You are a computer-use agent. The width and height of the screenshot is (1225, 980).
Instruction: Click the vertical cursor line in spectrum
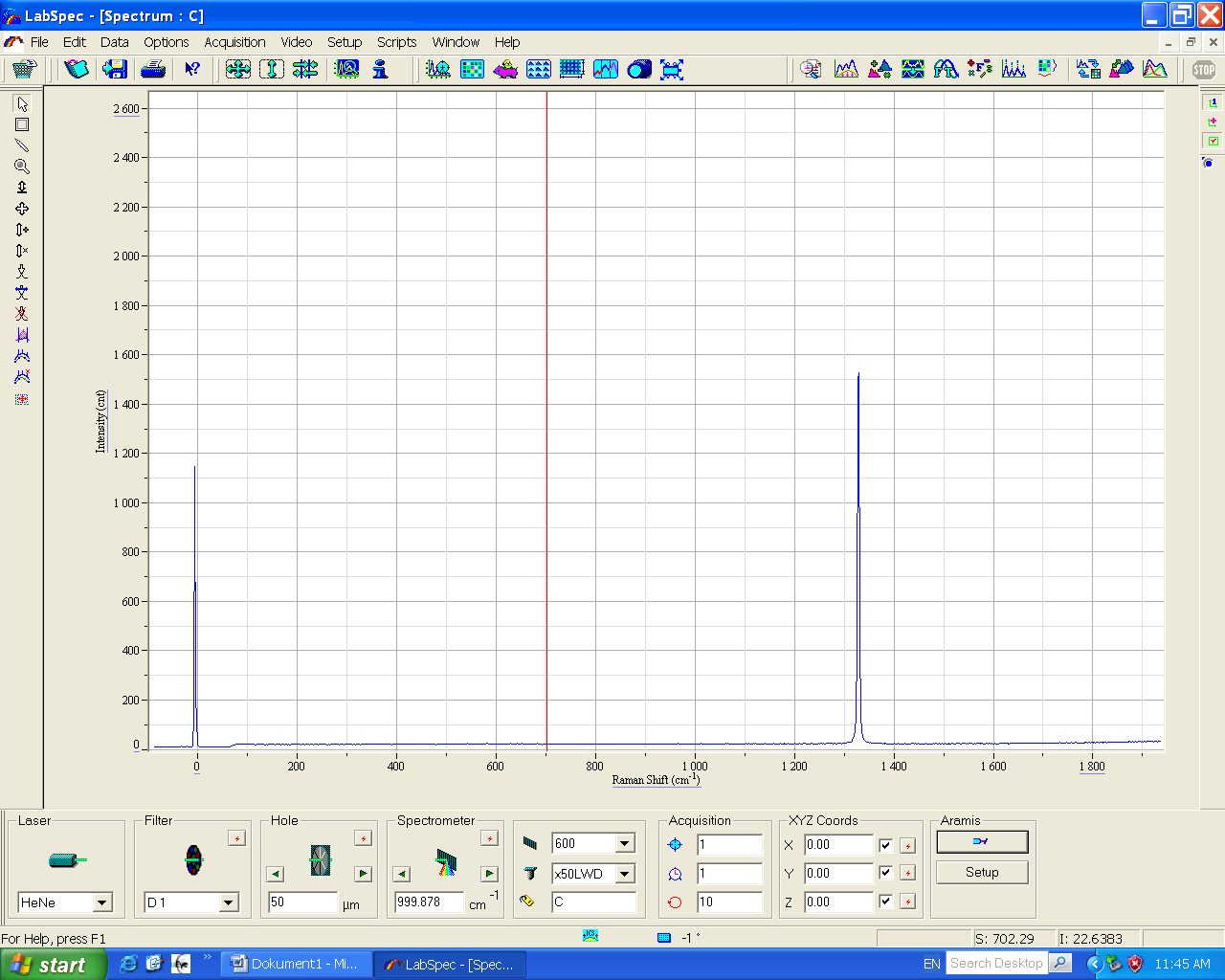click(x=546, y=421)
